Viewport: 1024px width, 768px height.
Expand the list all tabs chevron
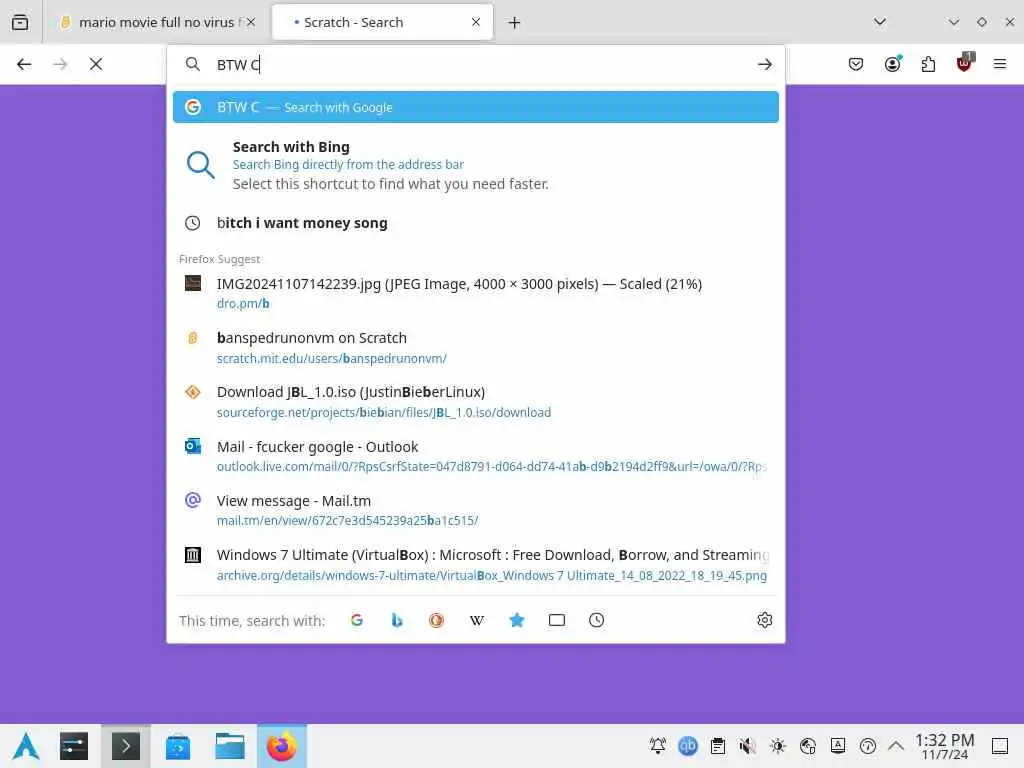[x=880, y=22]
